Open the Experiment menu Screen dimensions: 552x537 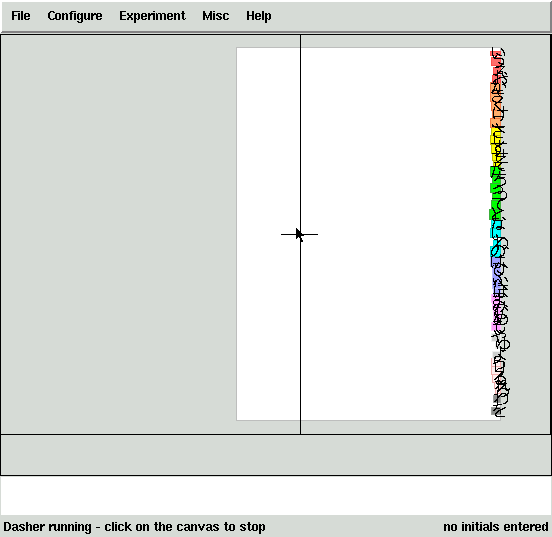pos(152,16)
